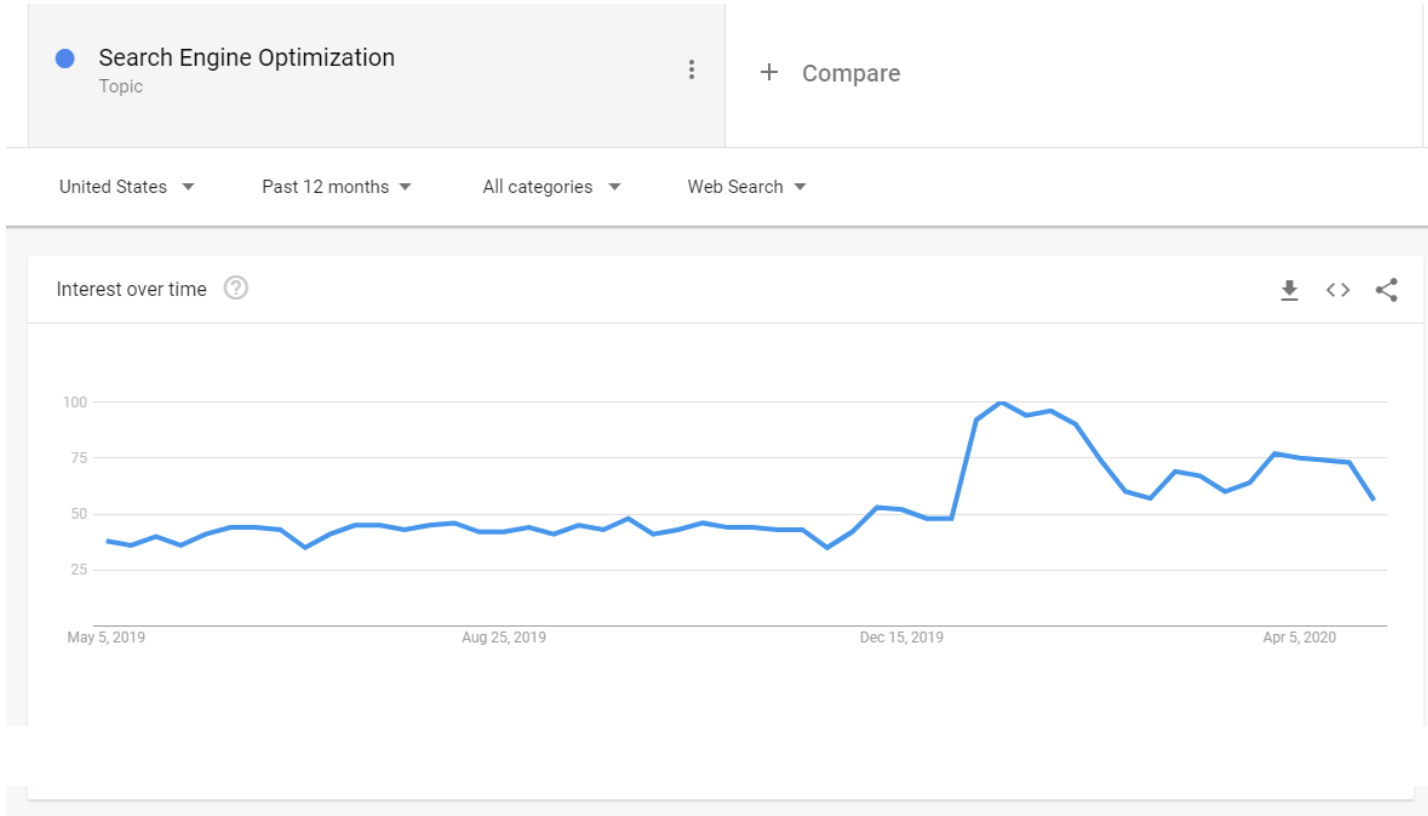Click the Topic label under the search term

121,87
